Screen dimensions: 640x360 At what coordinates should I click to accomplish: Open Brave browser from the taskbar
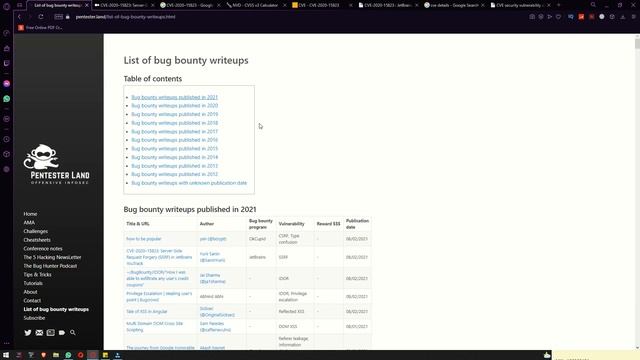43,355
